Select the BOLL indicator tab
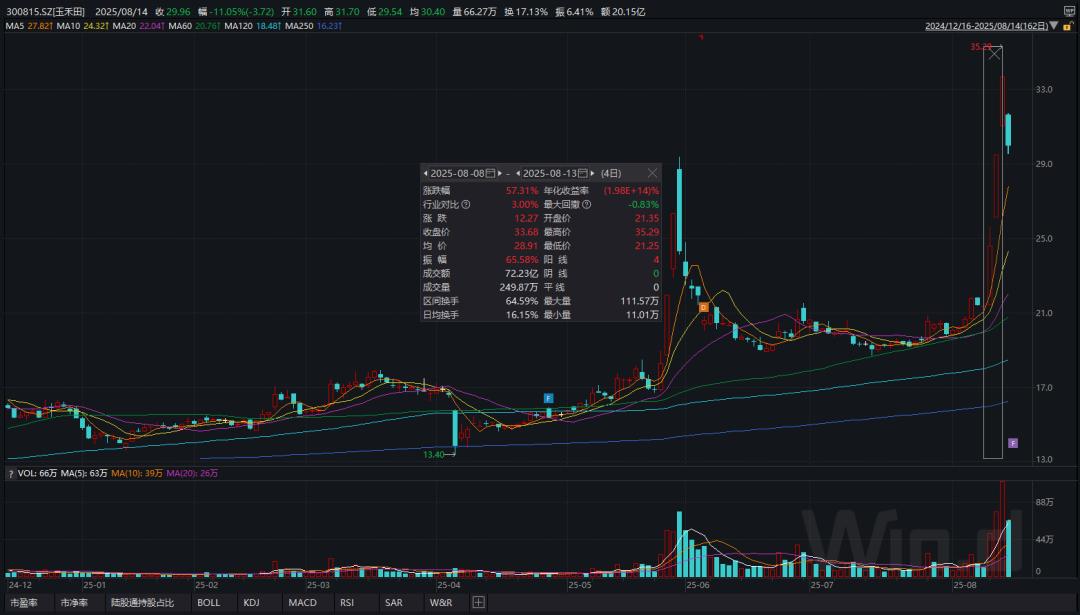Image resolution: width=1080 pixels, height=615 pixels. click(x=208, y=603)
